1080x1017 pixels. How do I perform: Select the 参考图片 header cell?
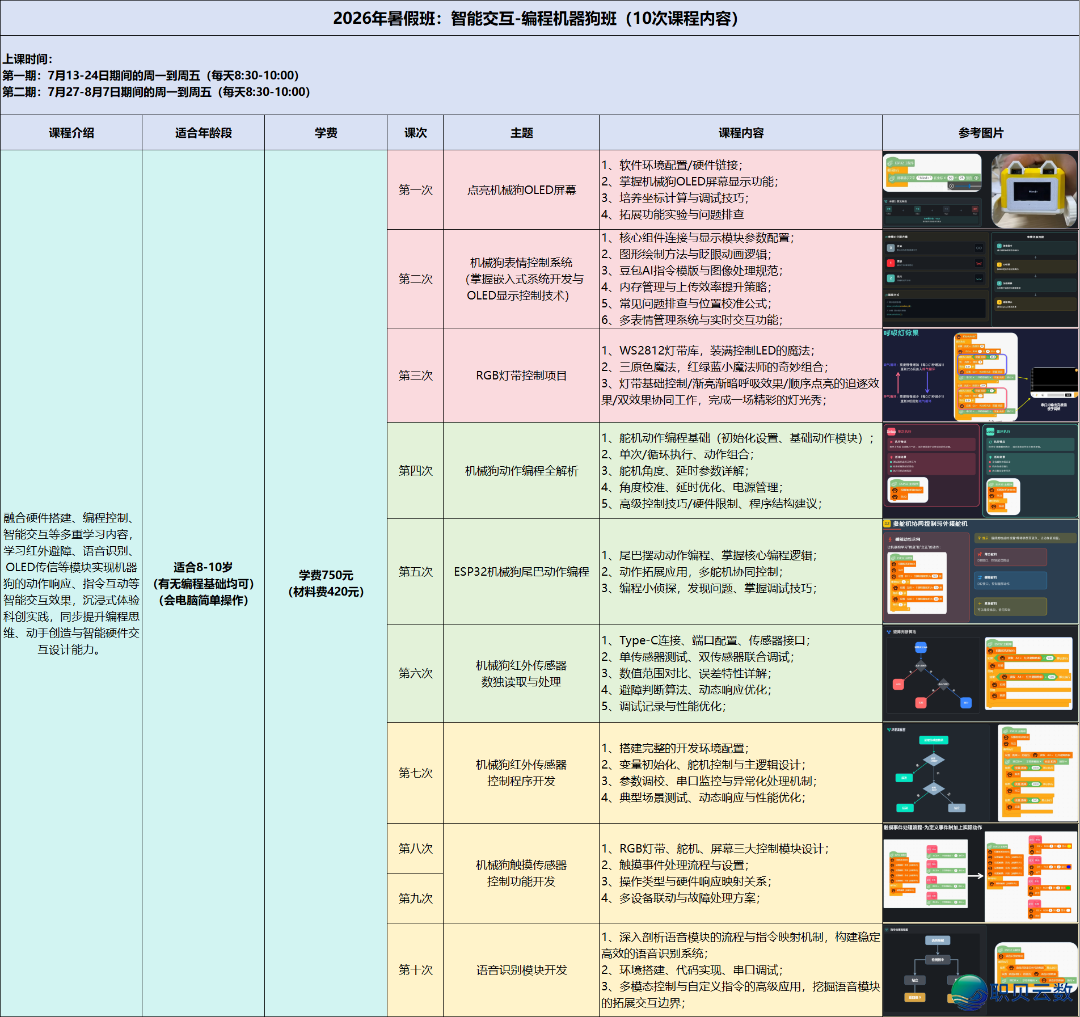point(981,133)
